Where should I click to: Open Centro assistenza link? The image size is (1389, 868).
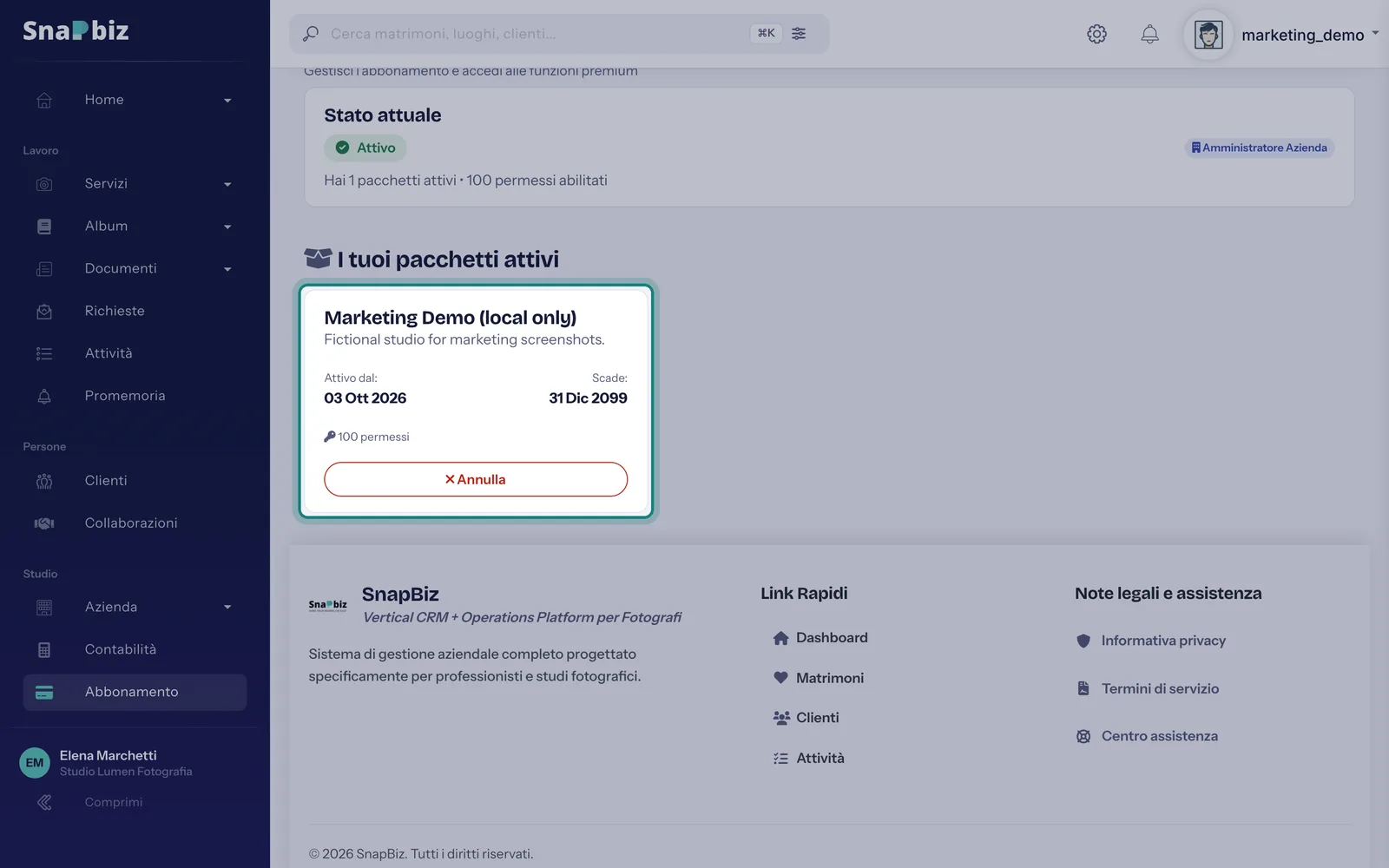1147,736
